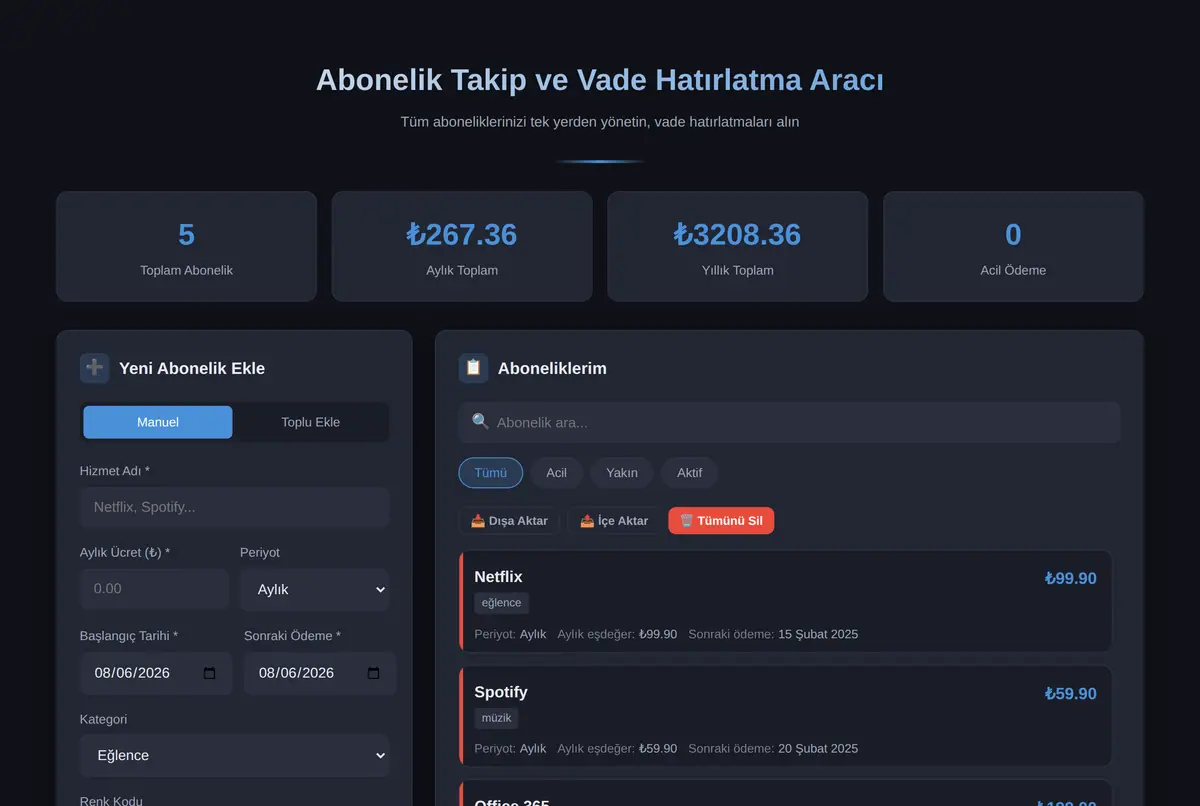Viewport: 1200px width, 806px height.
Task: Click Netflix price ₺99.90
Action: (x=1071, y=578)
